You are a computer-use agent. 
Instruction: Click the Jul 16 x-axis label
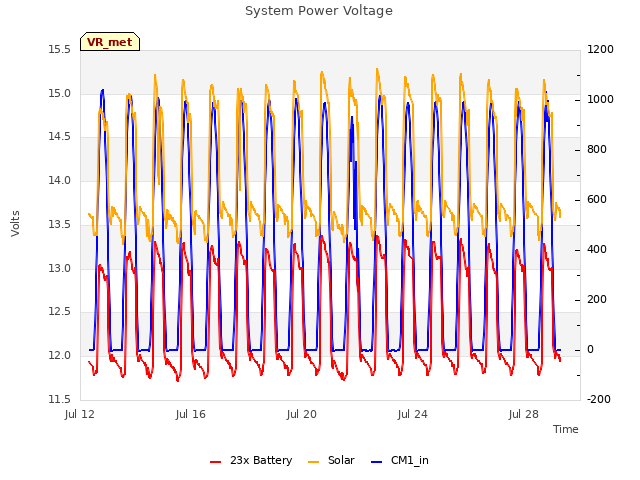point(191,414)
